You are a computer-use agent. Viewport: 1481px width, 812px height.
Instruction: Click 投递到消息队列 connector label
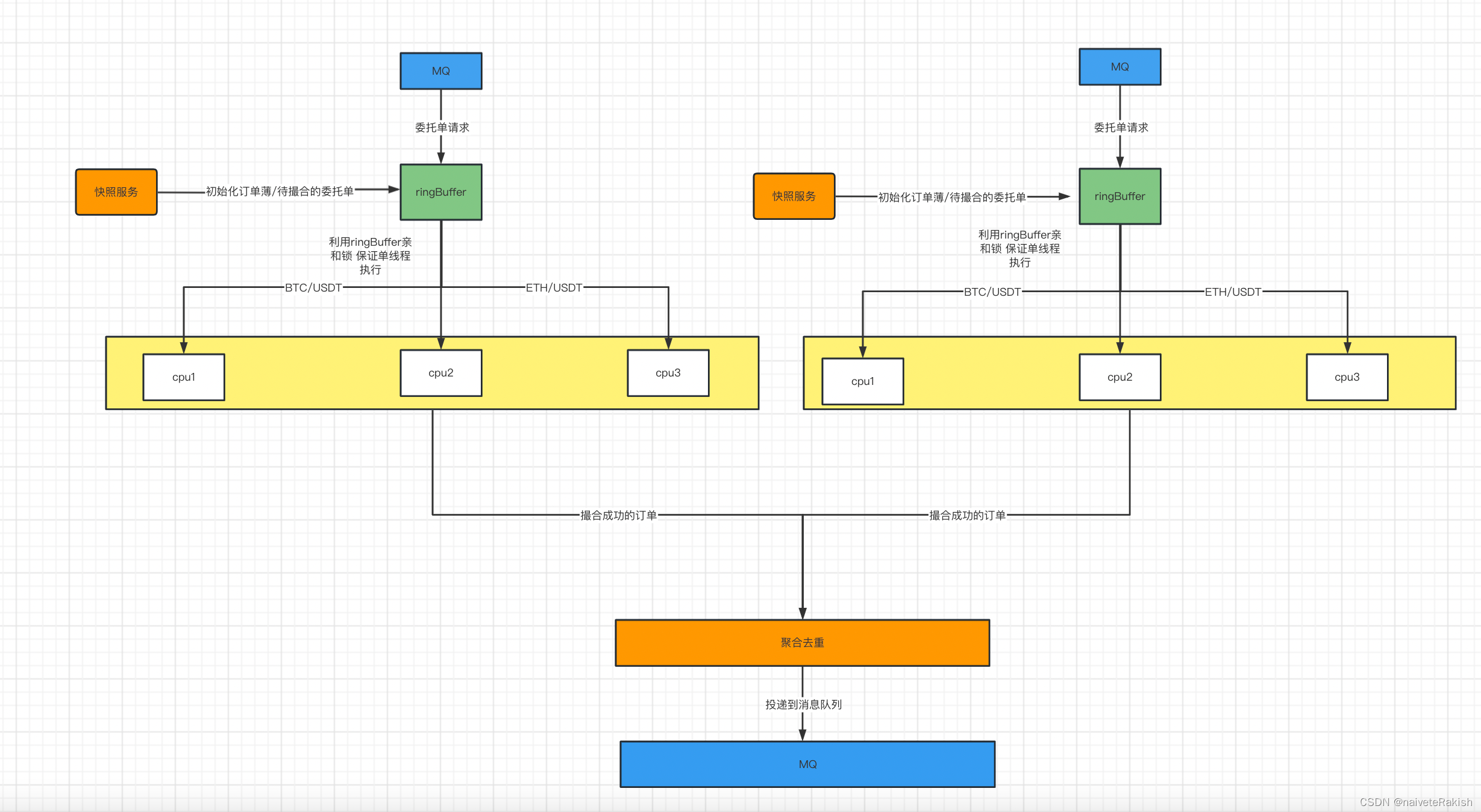pos(803,705)
